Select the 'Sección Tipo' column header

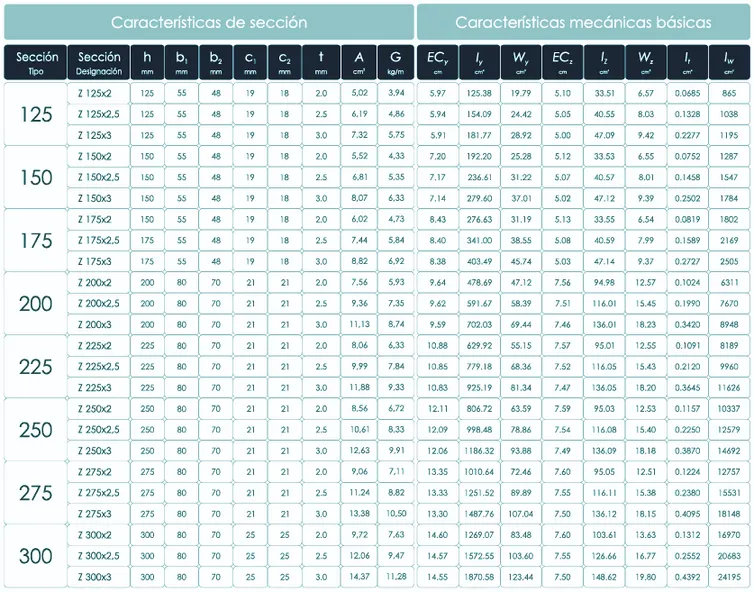coord(36,63)
